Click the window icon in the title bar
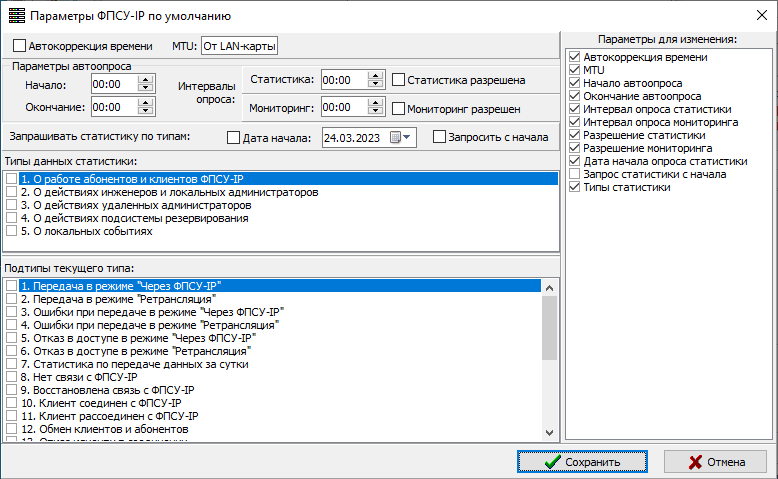Screen dimensions: 778x479 (14, 15)
